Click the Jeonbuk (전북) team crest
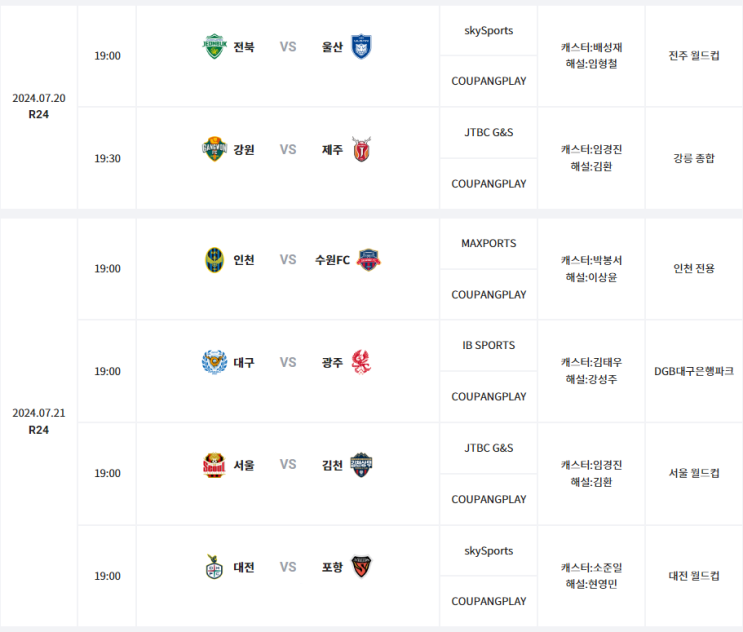The width and height of the screenshot is (743, 632). point(213,47)
